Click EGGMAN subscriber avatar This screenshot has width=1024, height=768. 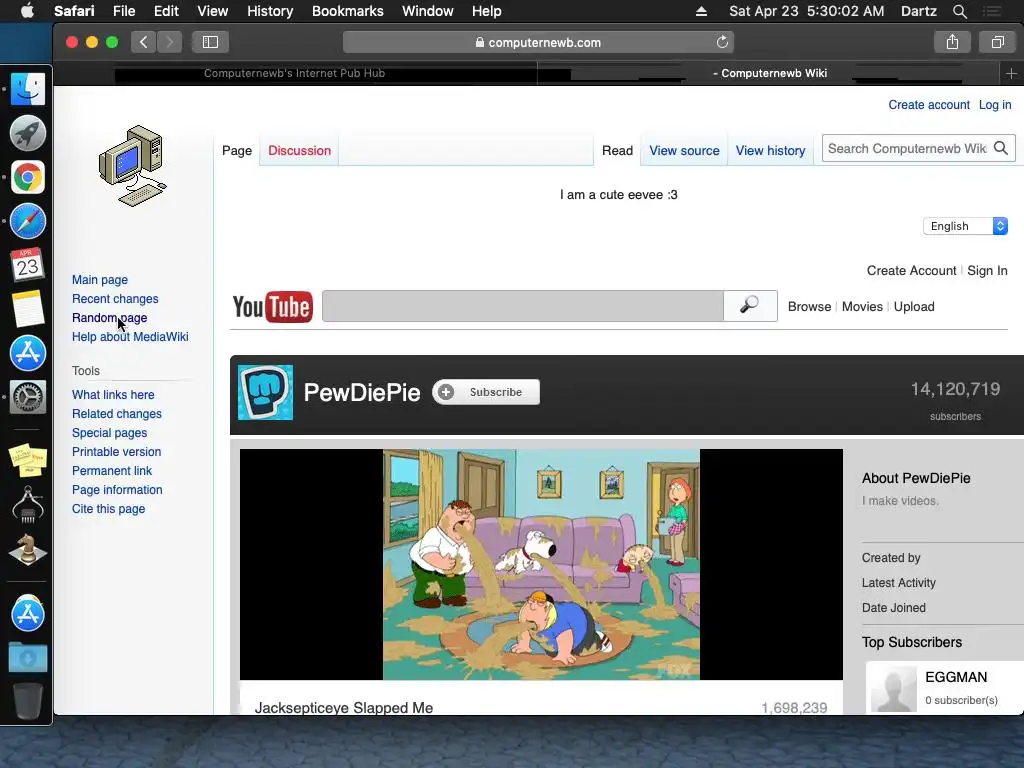click(894, 688)
